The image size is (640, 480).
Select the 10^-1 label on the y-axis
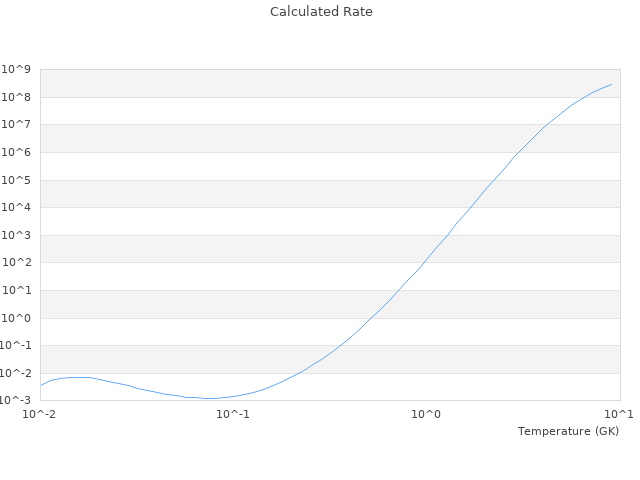[x=17, y=346]
